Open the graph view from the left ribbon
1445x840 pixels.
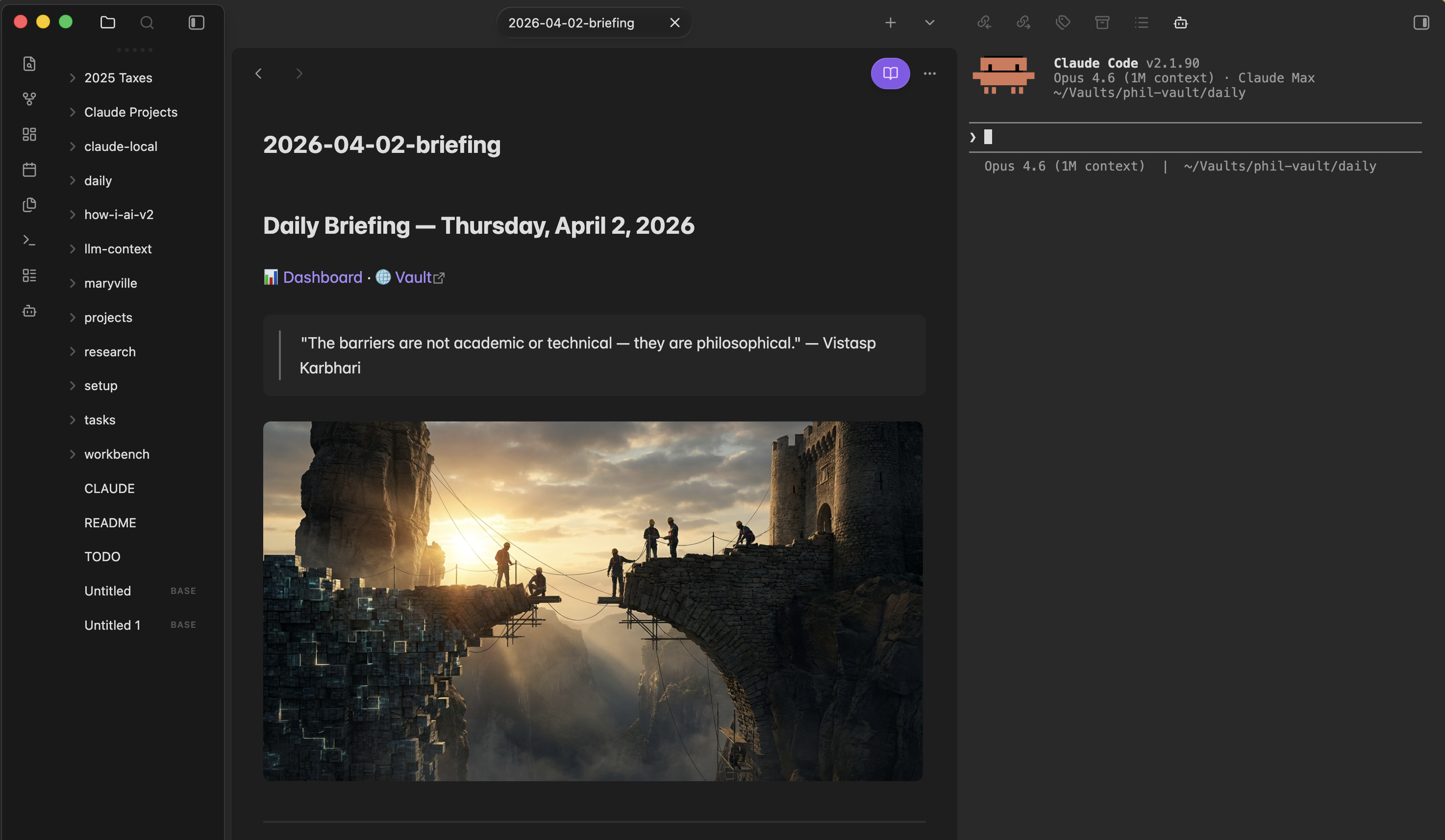(28, 99)
